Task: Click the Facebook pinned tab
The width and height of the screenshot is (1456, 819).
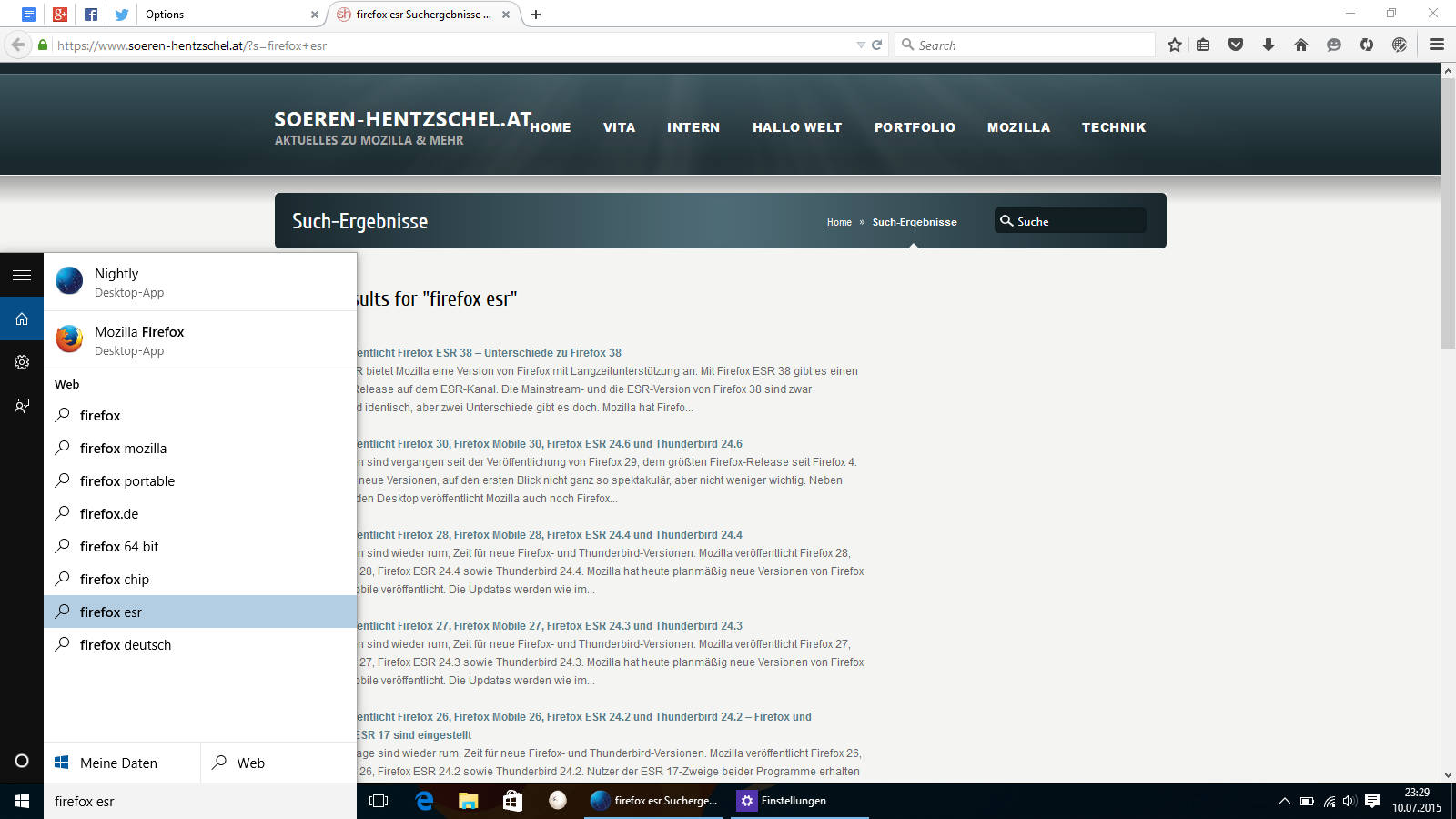Action: coord(91,15)
